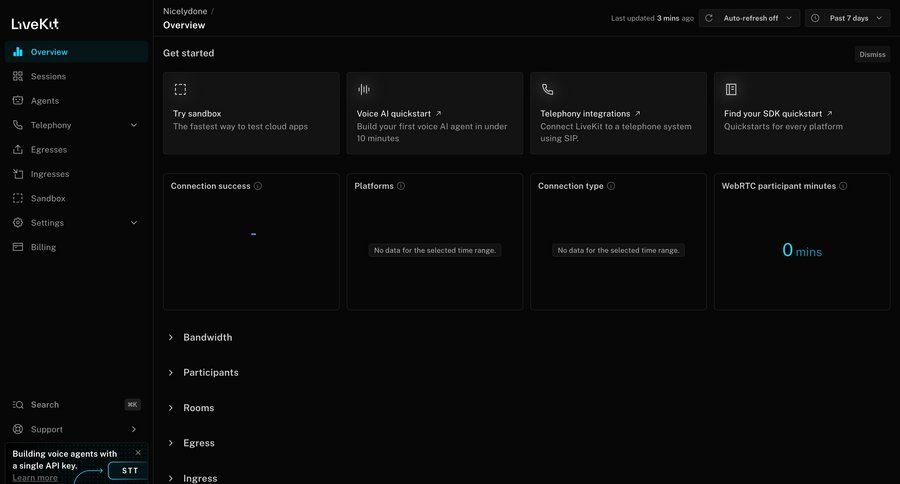Click info icon next to Connection type
Image resolution: width=900 pixels, height=484 pixels.
[611, 186]
